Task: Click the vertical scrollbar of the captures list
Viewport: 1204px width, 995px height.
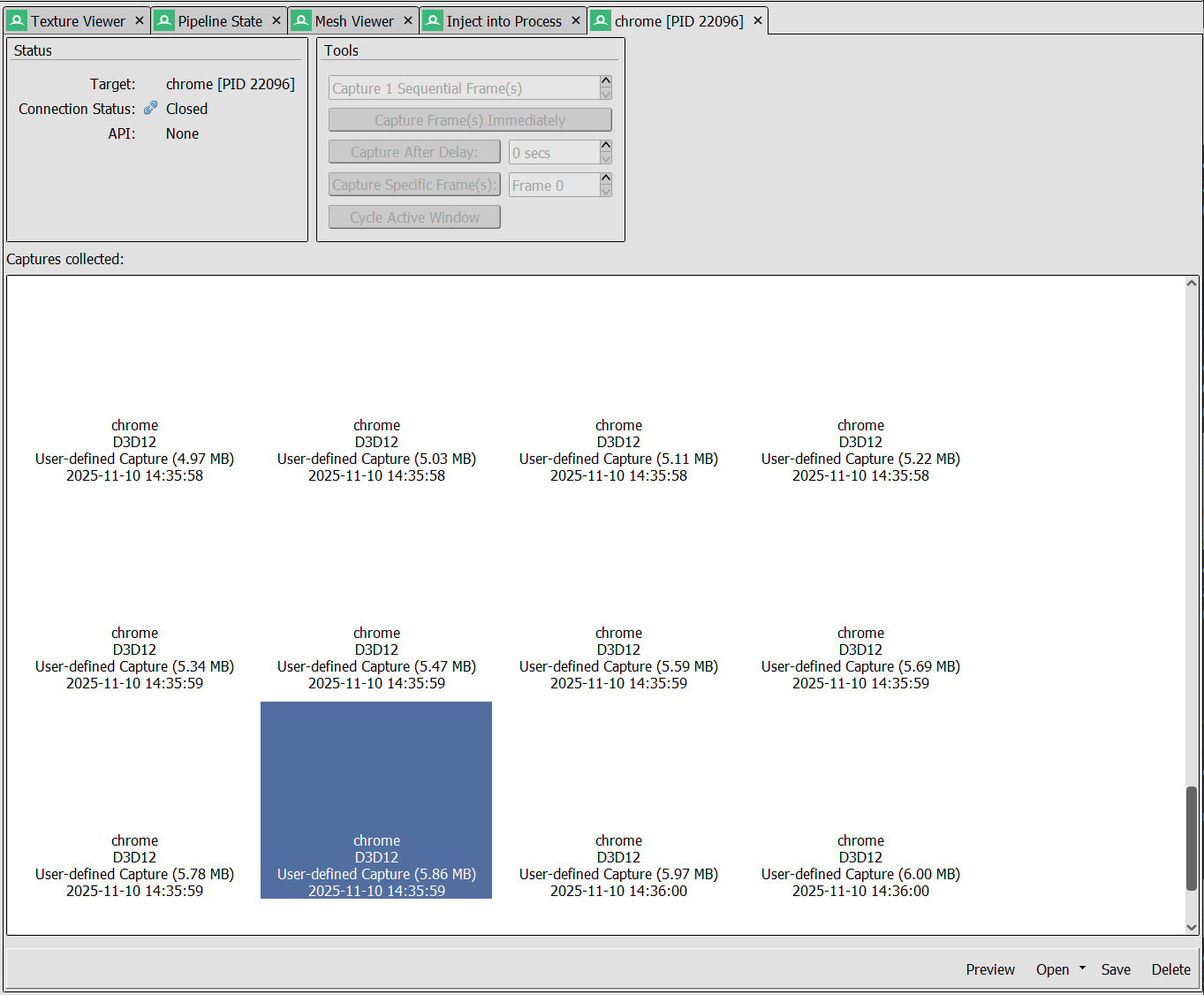Action: 1192,831
